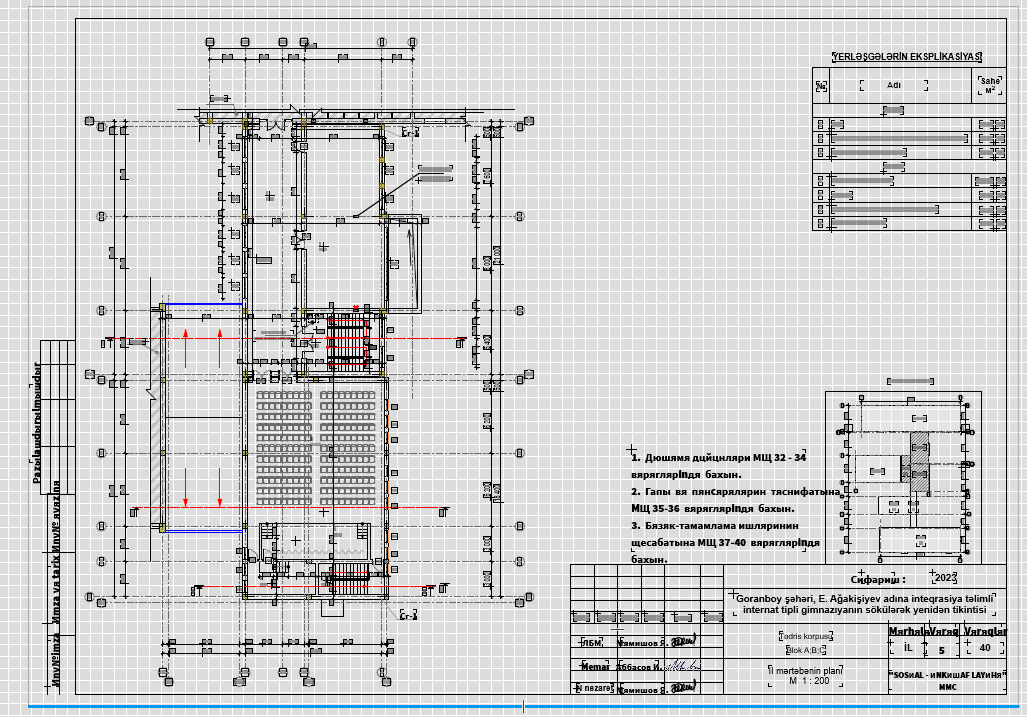Click the 'Сифариш :' label
This screenshot has height=717, width=1027.
[x=877, y=578]
